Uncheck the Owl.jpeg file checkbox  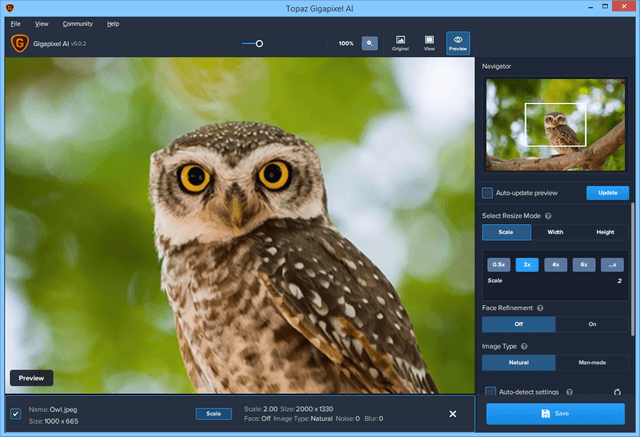(16, 414)
